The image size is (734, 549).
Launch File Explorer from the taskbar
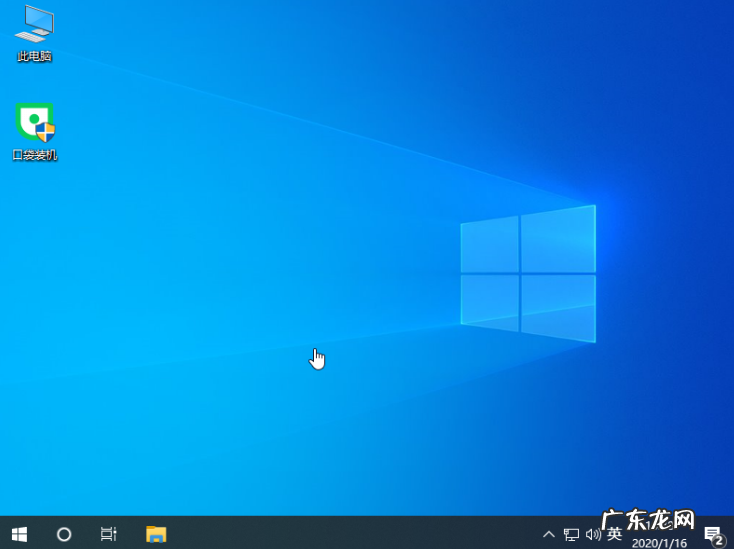pos(156,534)
